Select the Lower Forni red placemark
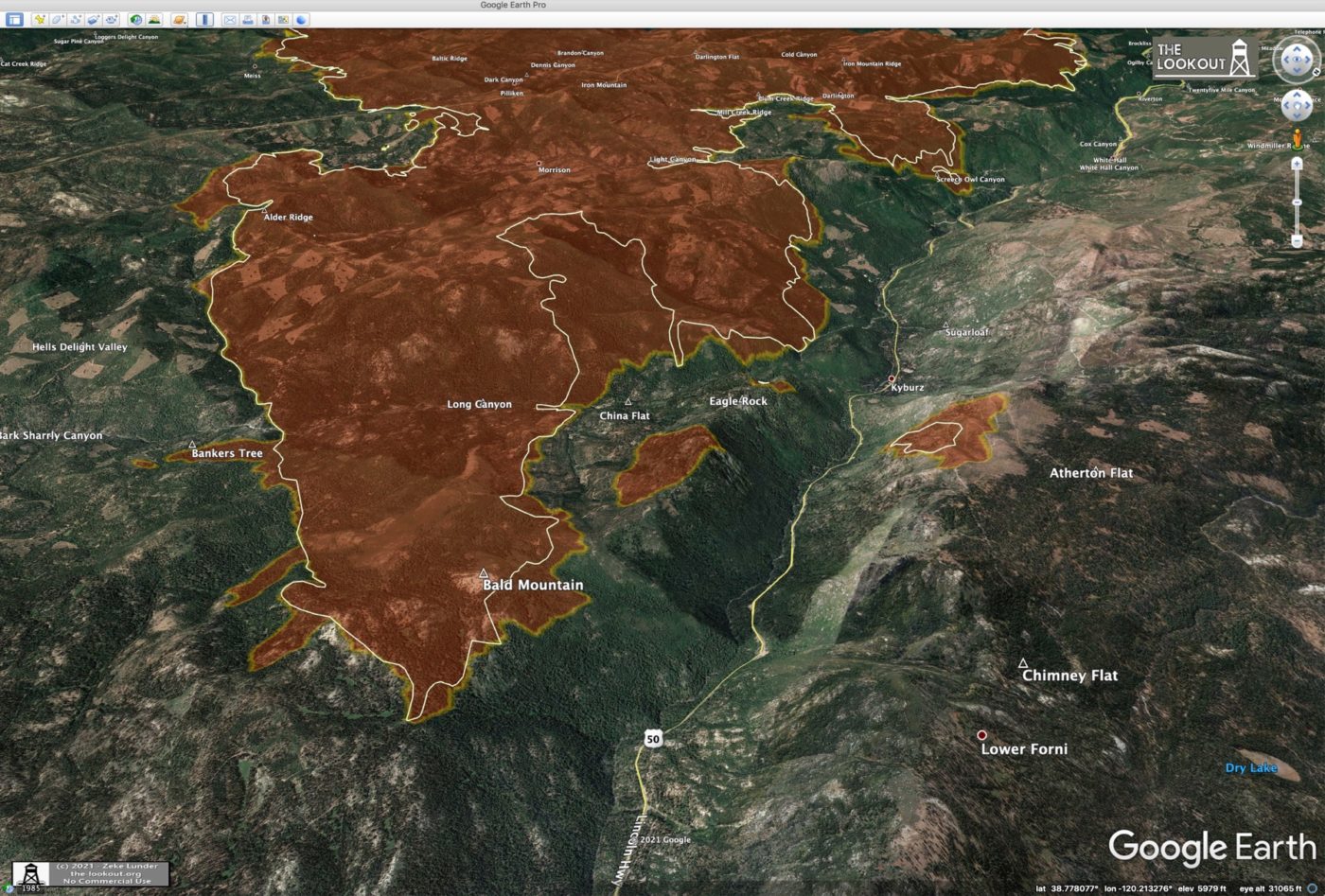The width and height of the screenshot is (1325, 896). 982,735
